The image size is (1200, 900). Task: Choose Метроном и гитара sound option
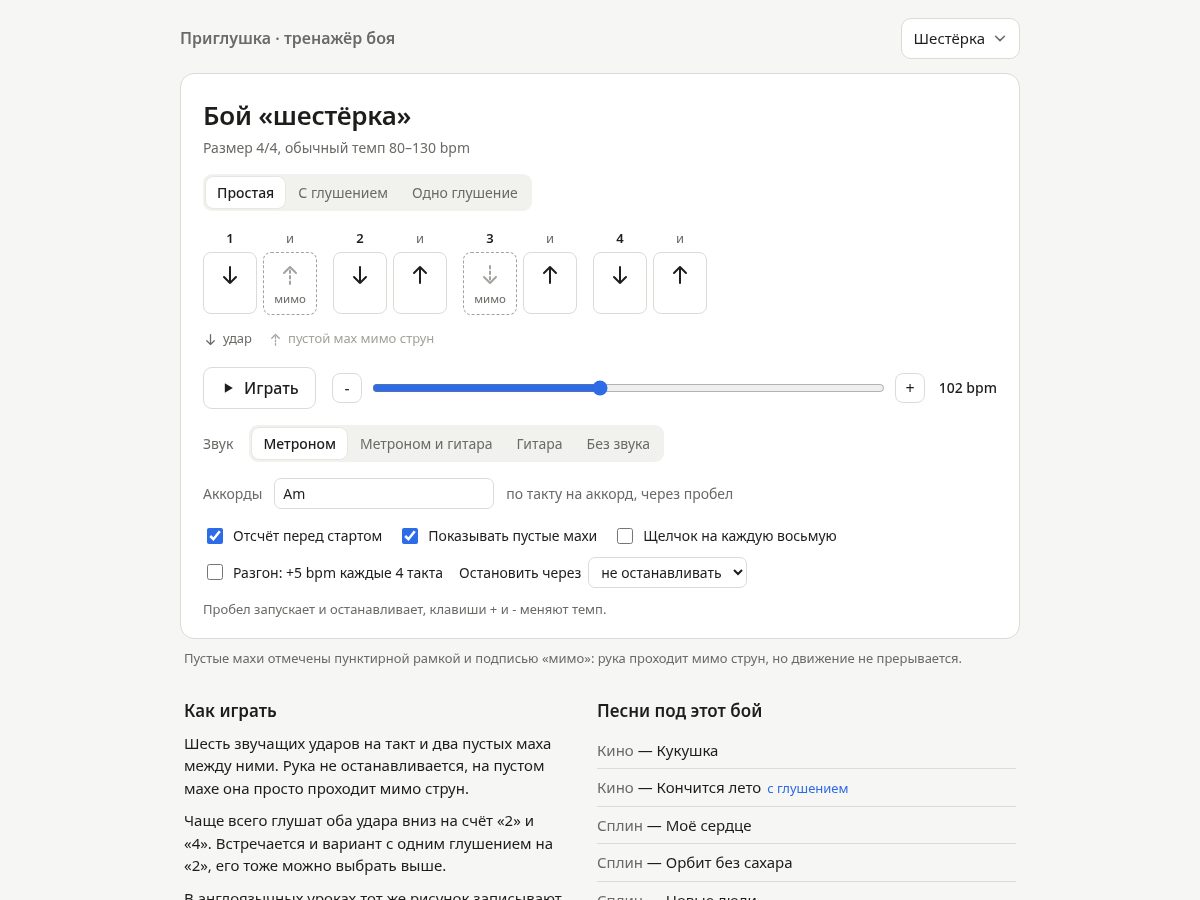[426, 444]
